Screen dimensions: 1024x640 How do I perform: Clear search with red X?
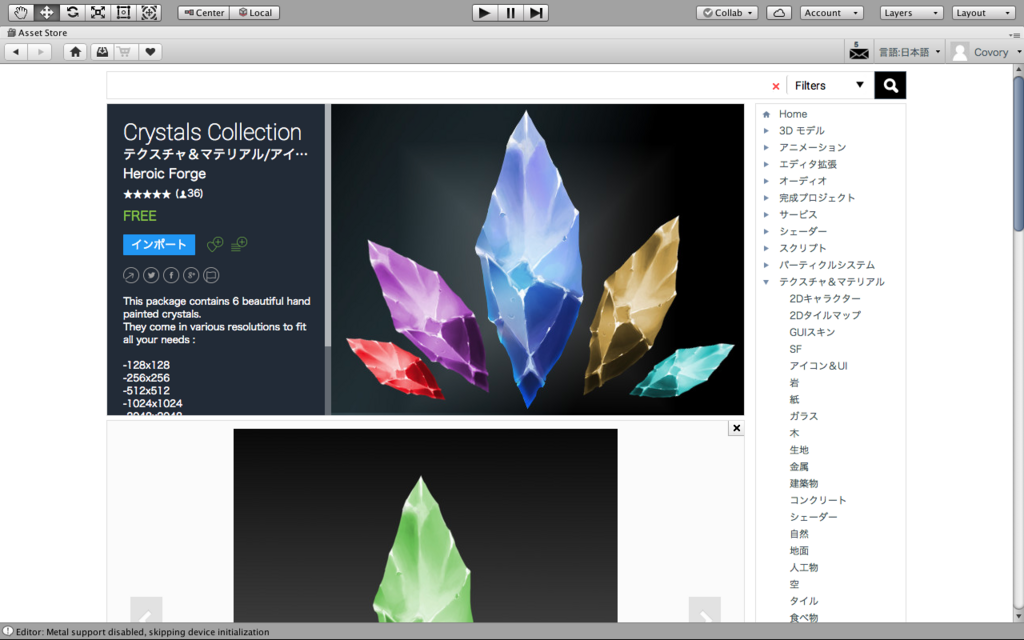[x=776, y=86]
